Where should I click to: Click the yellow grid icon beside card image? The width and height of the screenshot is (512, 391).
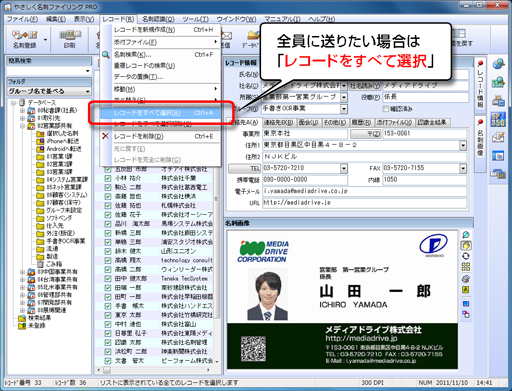(x=466, y=267)
